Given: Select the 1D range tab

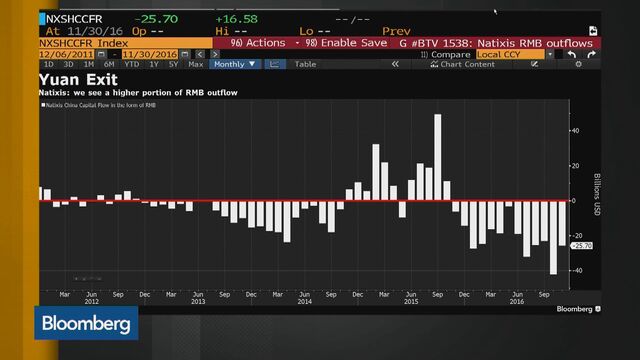Looking at the screenshot, I should coord(49,64).
